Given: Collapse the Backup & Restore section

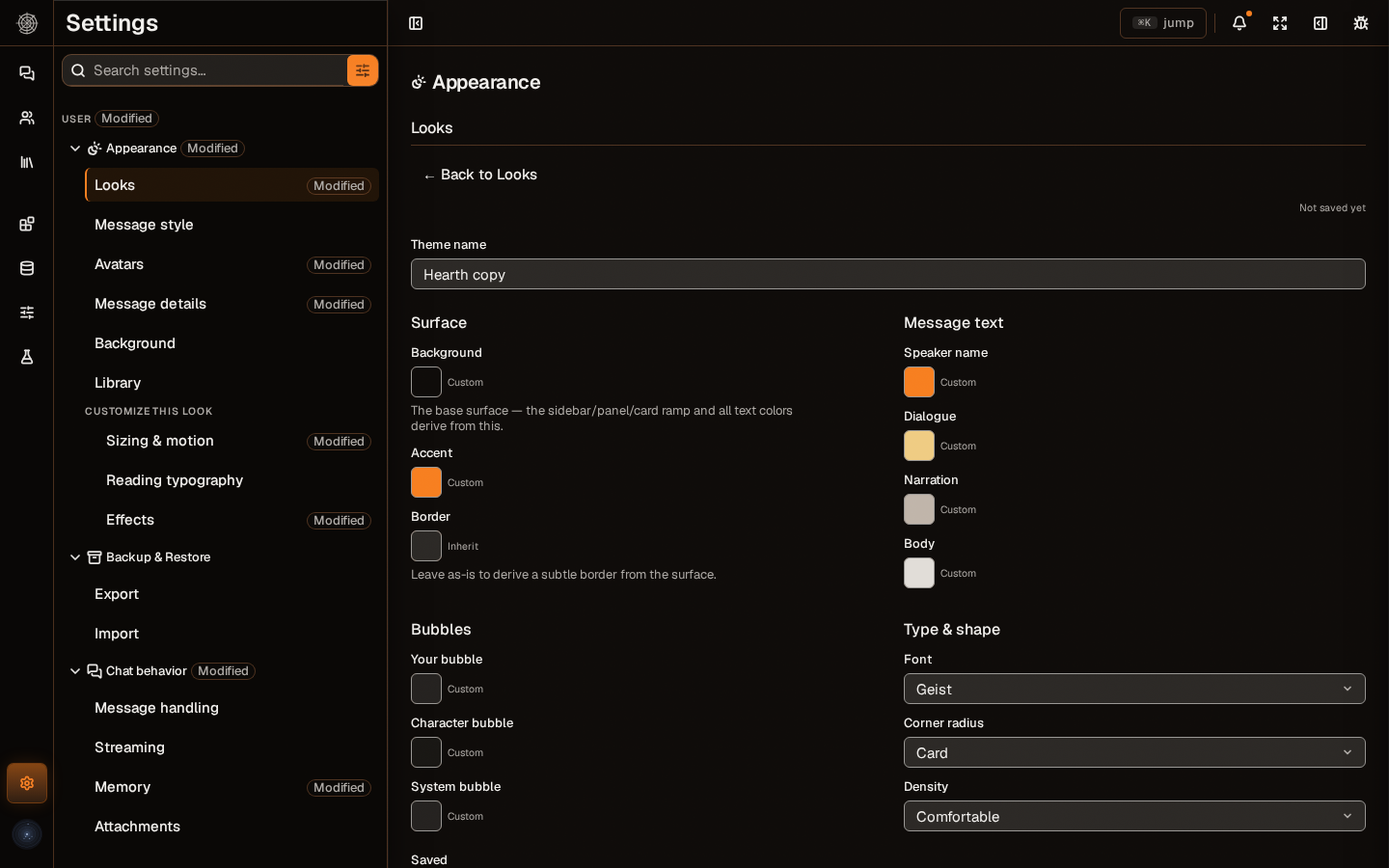Looking at the screenshot, I should click(75, 557).
